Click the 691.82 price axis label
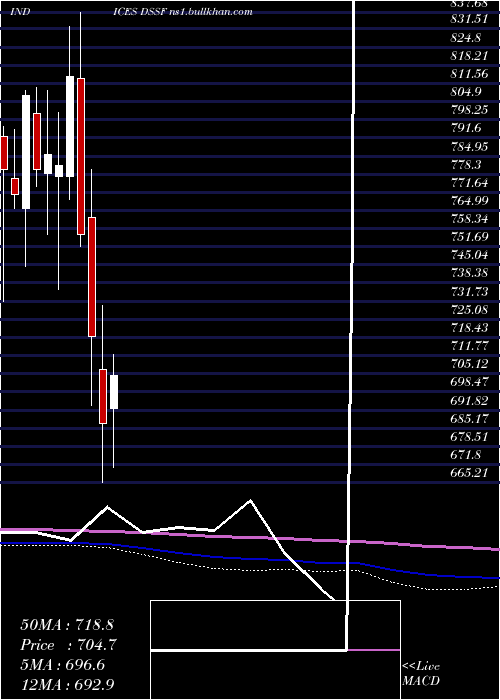Image resolution: width=500 pixels, height=700 pixels. tap(470, 400)
